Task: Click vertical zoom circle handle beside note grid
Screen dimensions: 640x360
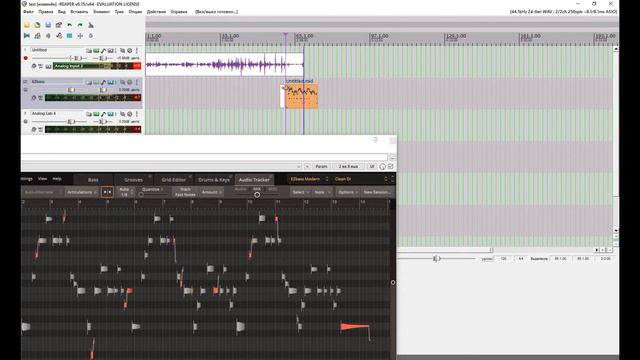Action: 393,282
